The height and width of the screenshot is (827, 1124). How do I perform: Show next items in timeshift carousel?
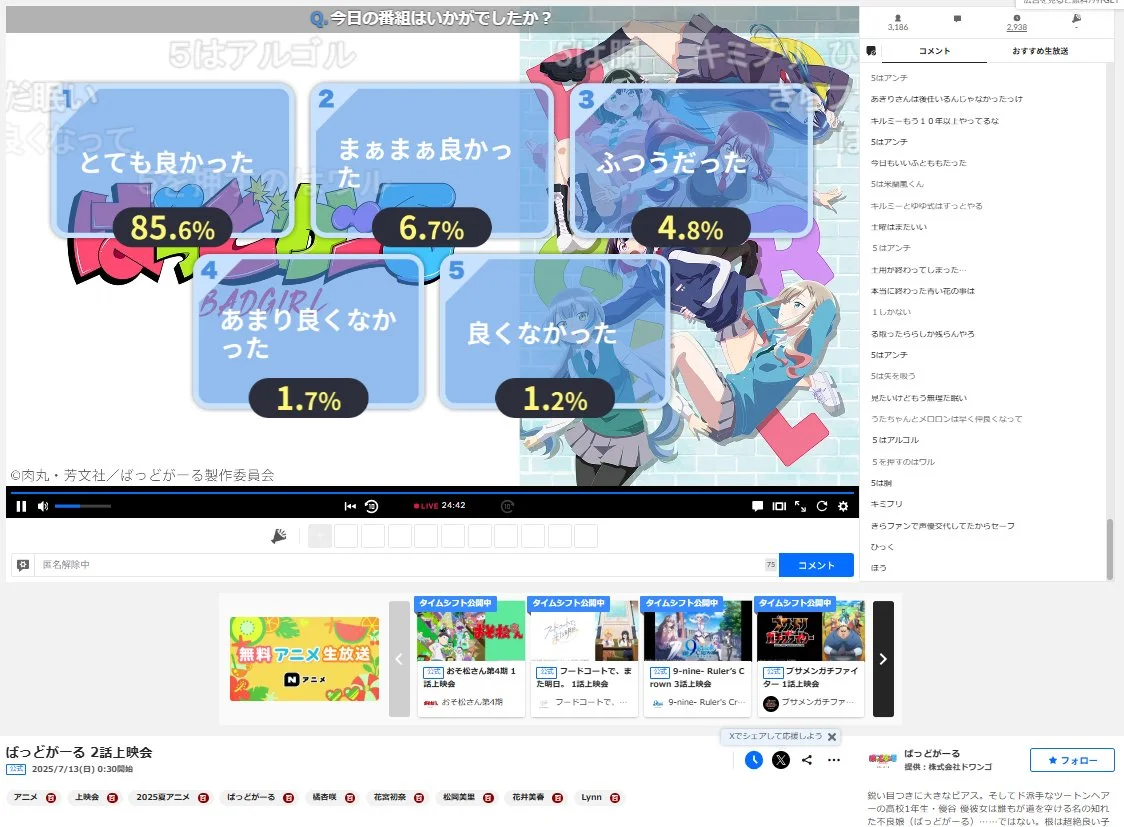point(883,659)
